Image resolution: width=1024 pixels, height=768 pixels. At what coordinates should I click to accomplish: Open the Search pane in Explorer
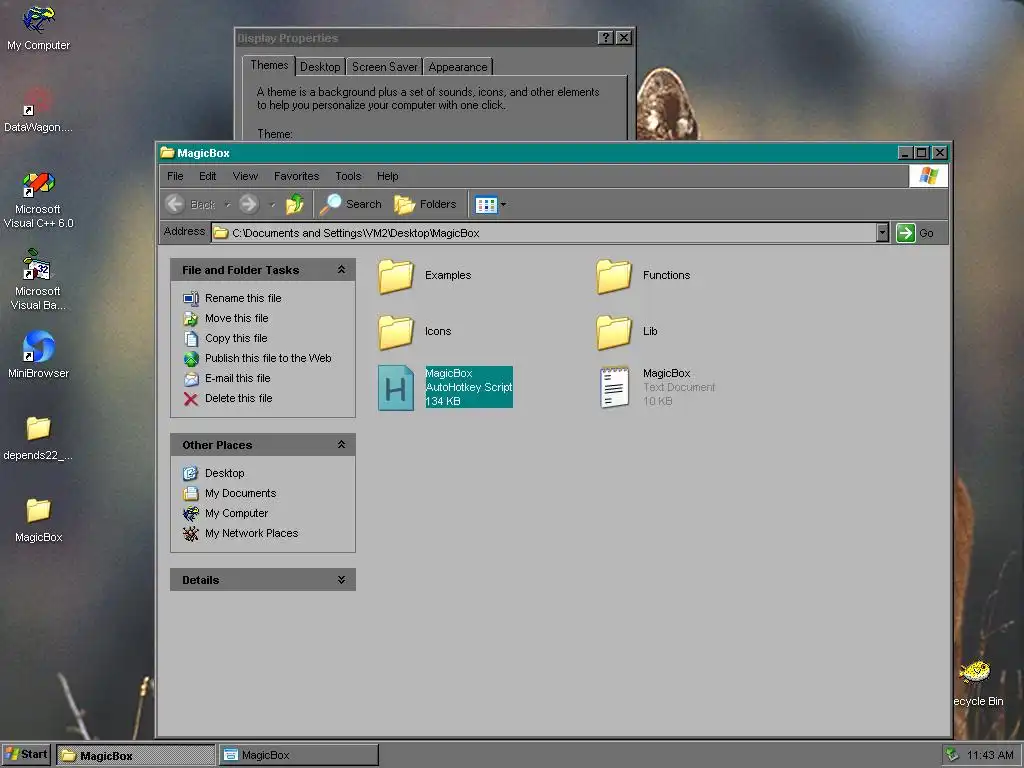(x=351, y=204)
